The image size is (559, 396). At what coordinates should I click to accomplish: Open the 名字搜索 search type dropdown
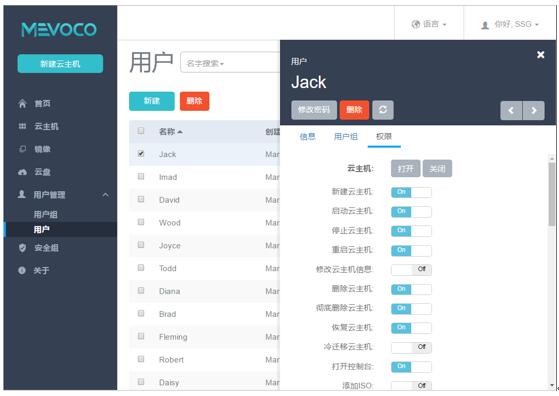(205, 63)
